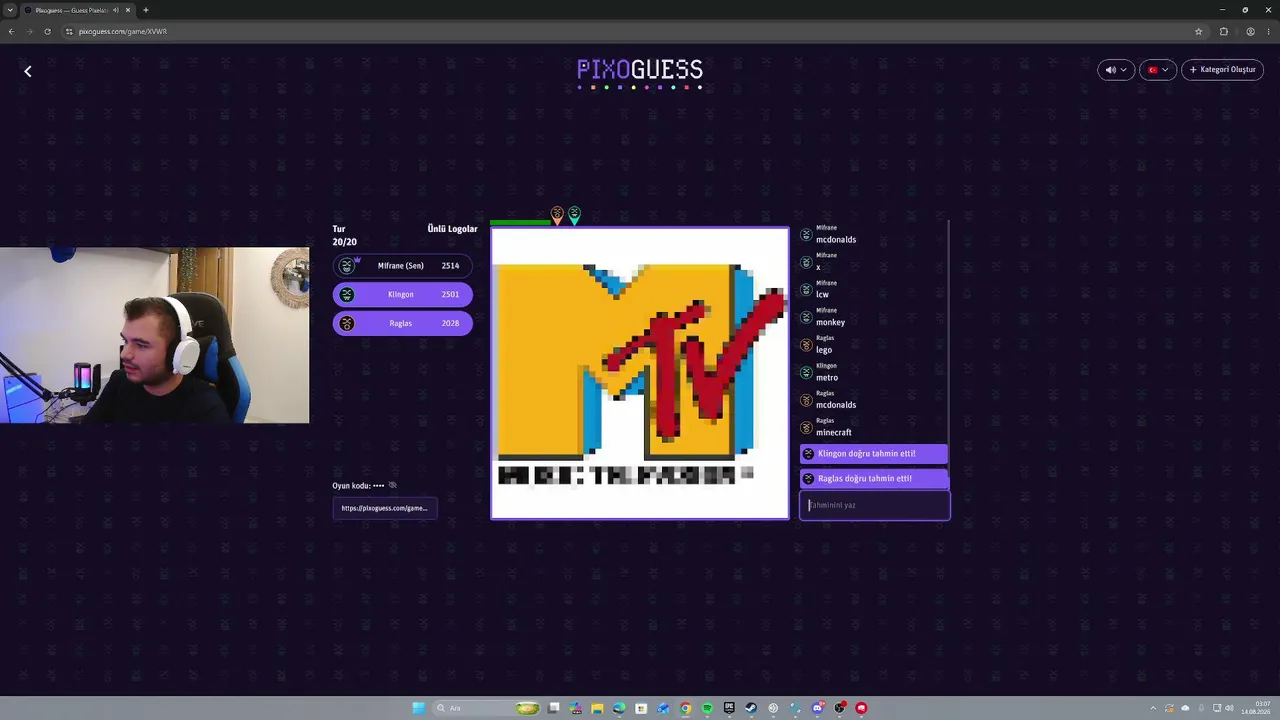Open the taskbar clock and date

1256,708
